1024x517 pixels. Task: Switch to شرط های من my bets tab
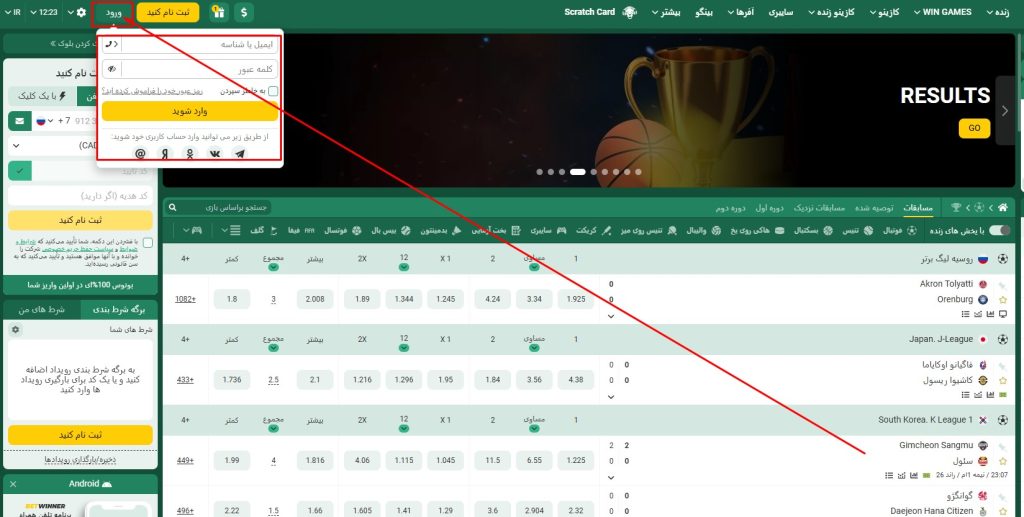click(x=42, y=309)
